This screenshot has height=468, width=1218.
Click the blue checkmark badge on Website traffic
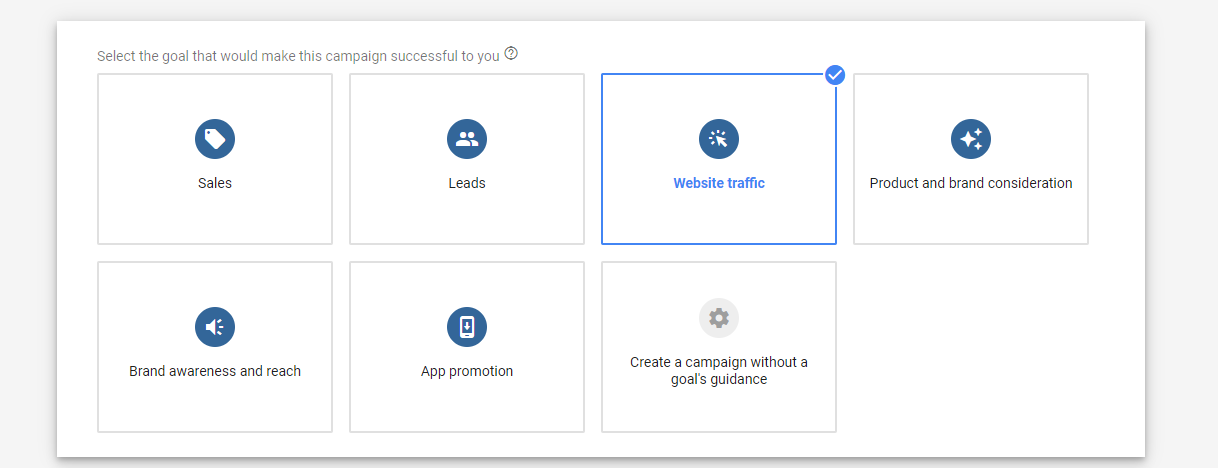(835, 74)
